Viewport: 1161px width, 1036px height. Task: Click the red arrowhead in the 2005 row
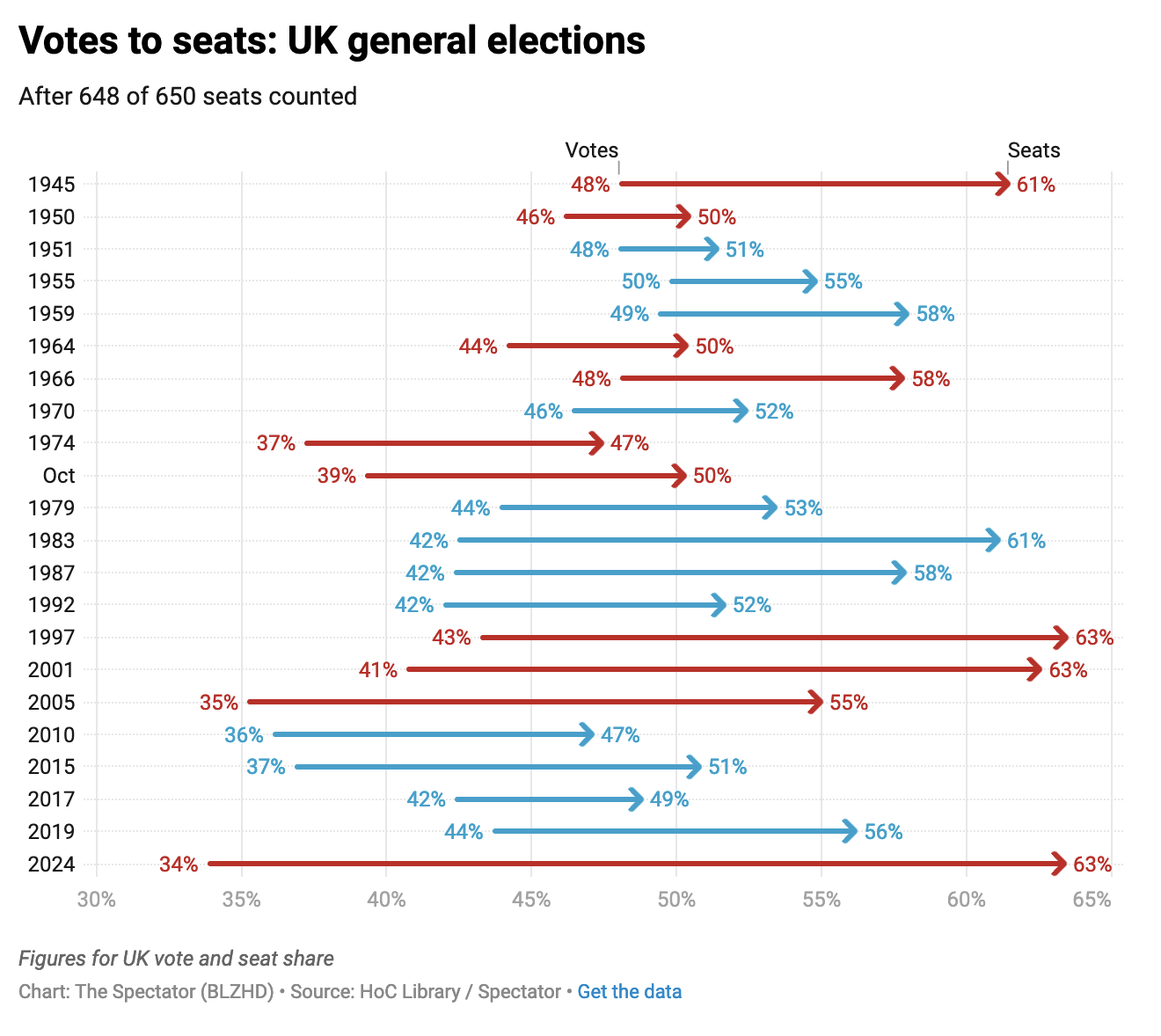point(816,702)
